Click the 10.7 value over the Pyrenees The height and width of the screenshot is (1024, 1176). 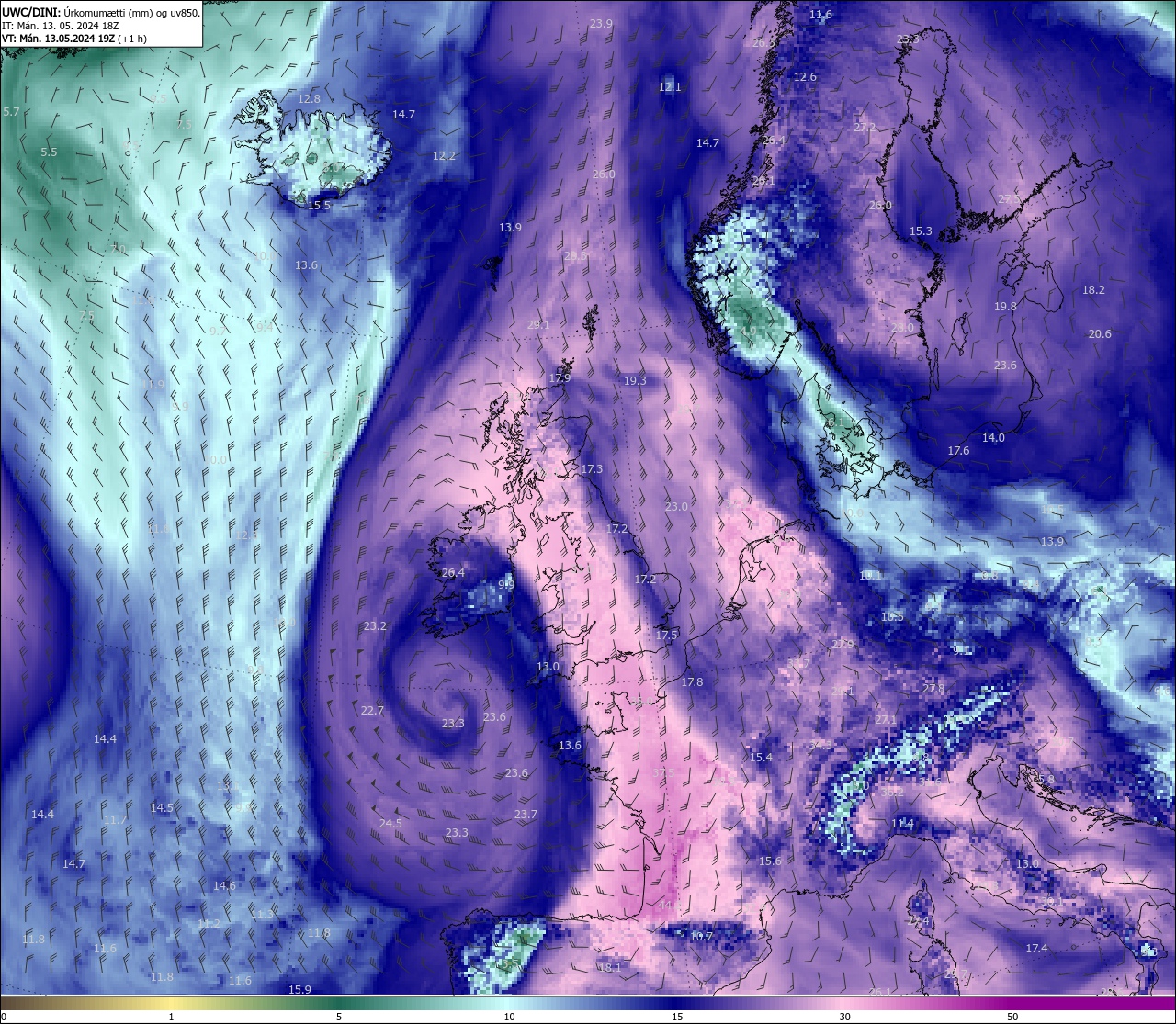tap(701, 937)
